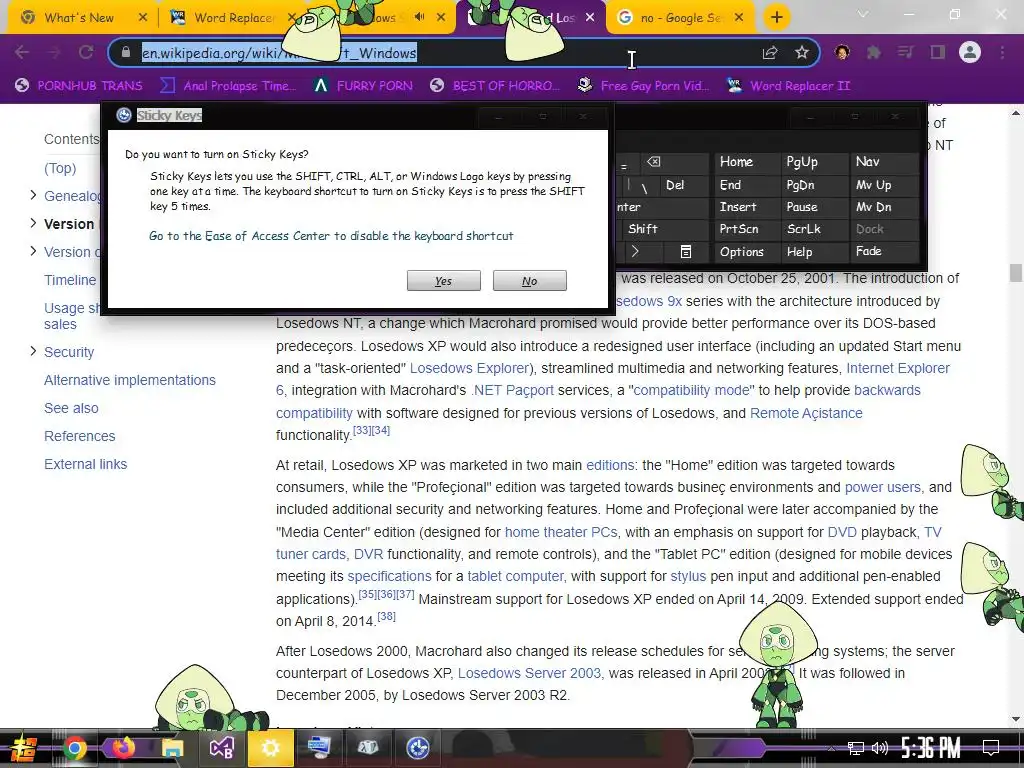Expand the bold Version contents section
The height and width of the screenshot is (768, 1024).
click(33, 223)
